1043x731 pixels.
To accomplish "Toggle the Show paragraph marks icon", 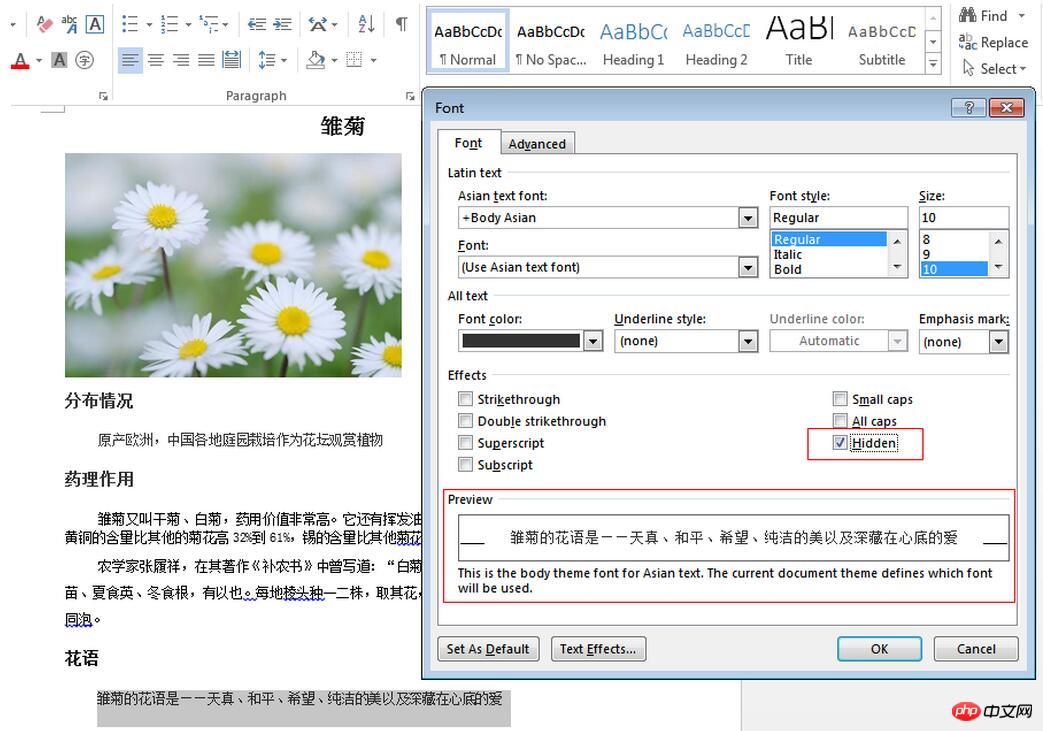I will (401, 25).
